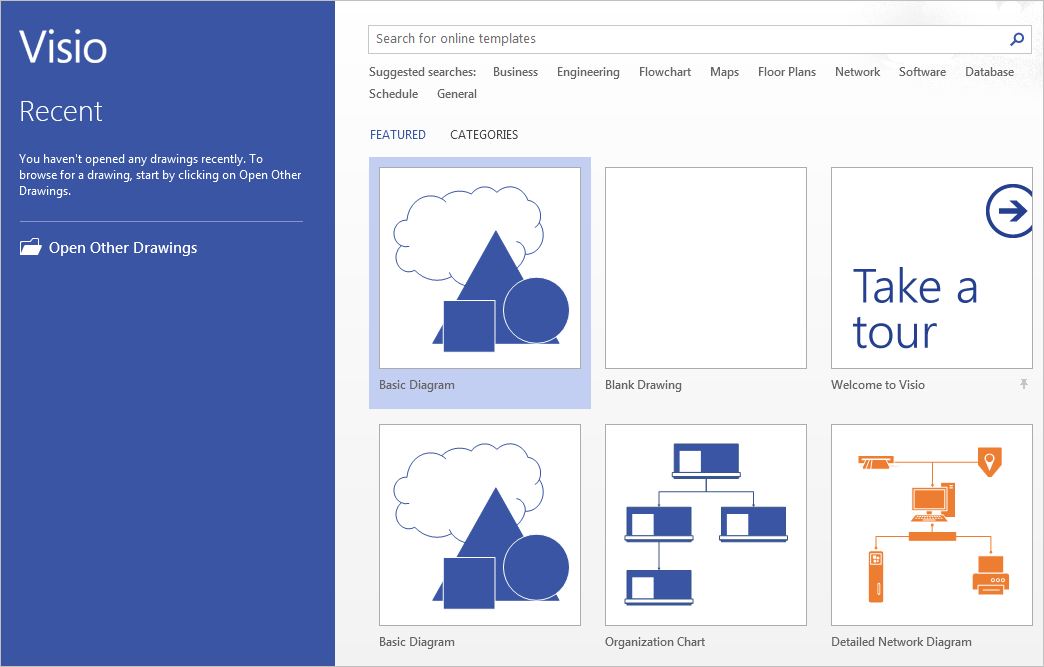Click the Visio title in the sidebar
This screenshot has width=1044, height=667.
(63, 47)
